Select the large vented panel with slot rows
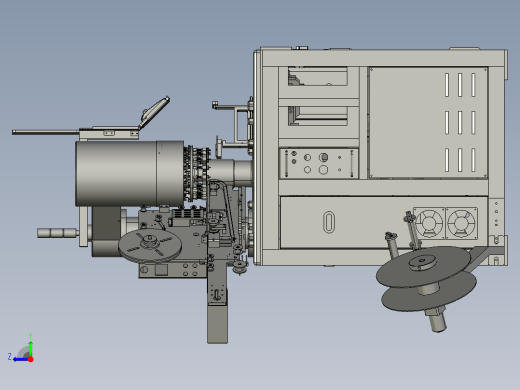520x390 pixels. (428, 123)
